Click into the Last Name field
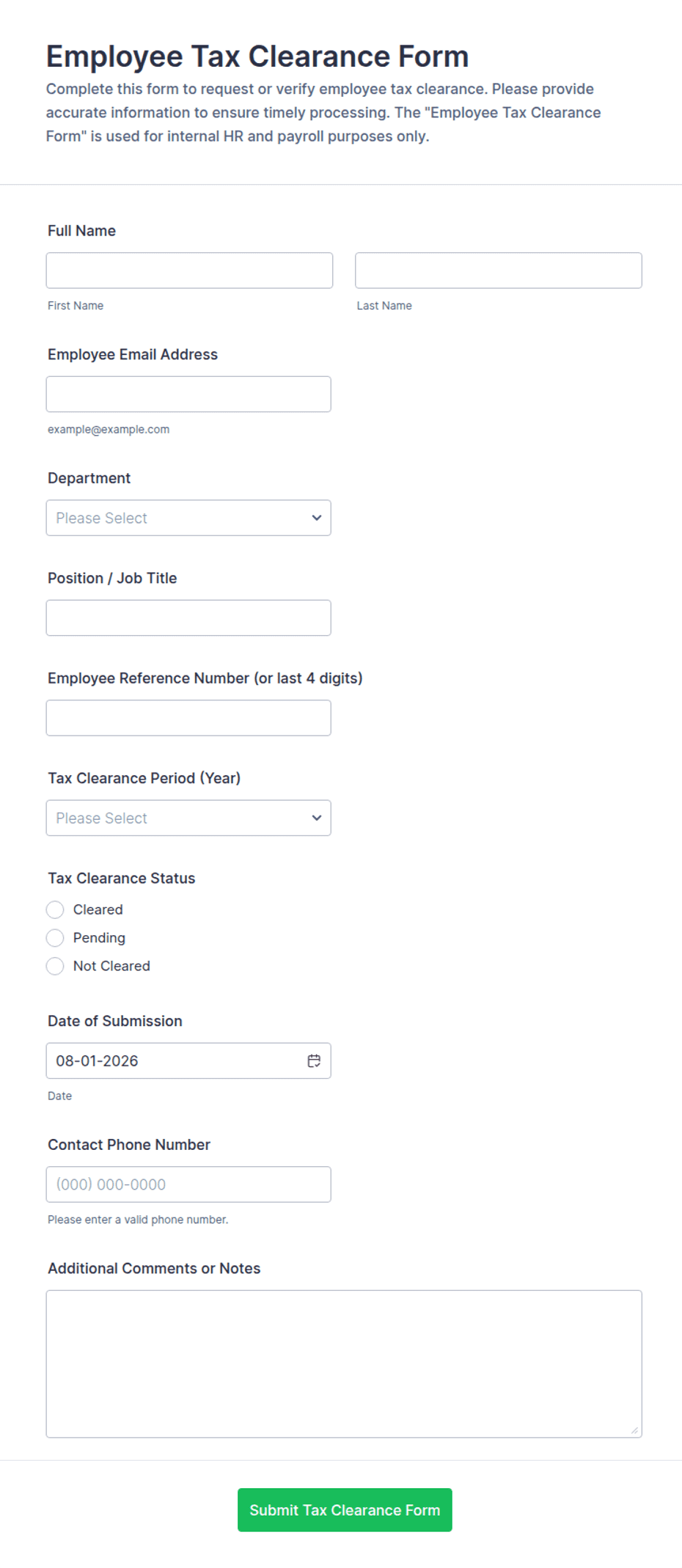Screen dimensions: 682x1568 [499, 271]
